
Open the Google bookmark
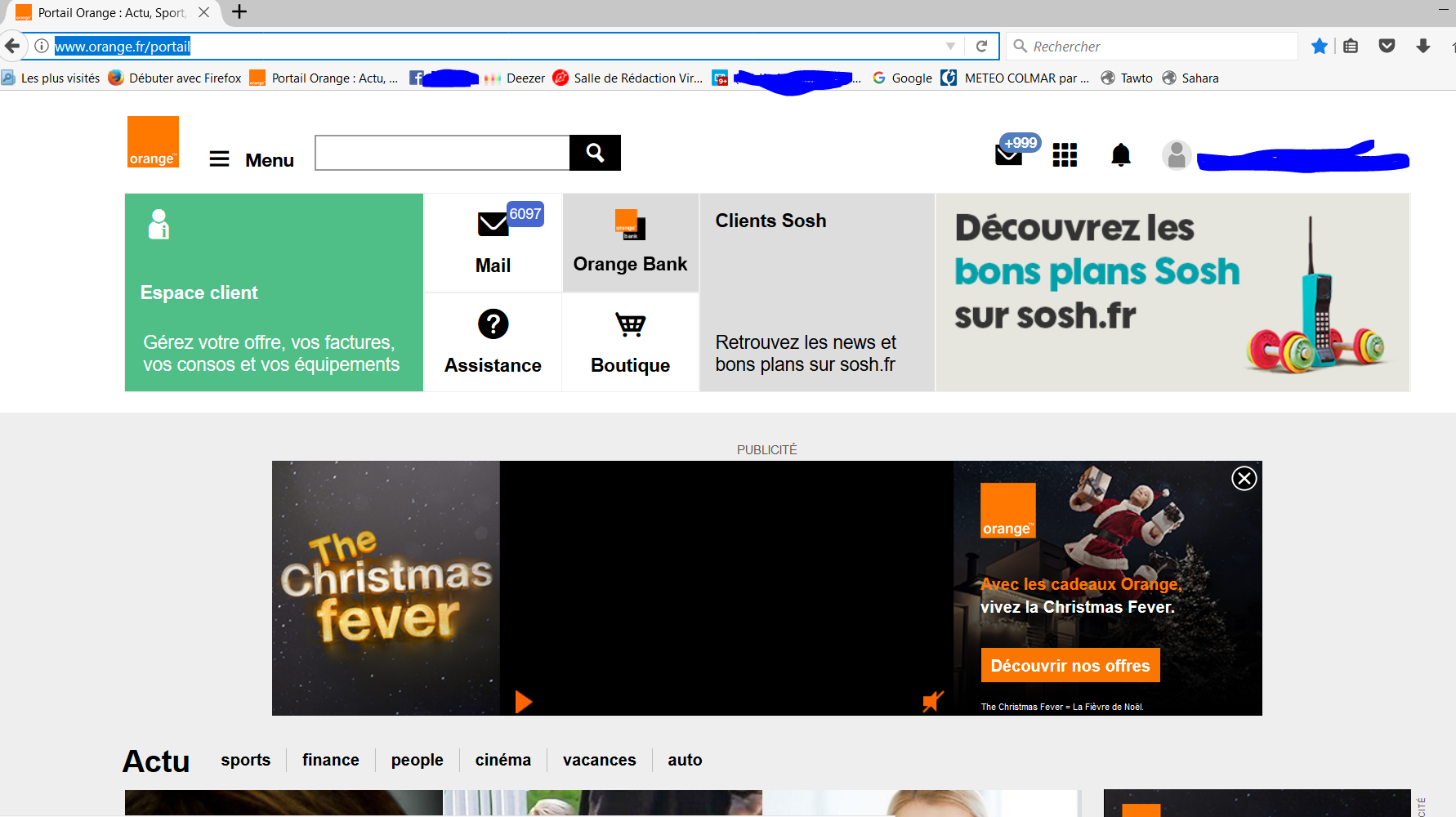902,78
